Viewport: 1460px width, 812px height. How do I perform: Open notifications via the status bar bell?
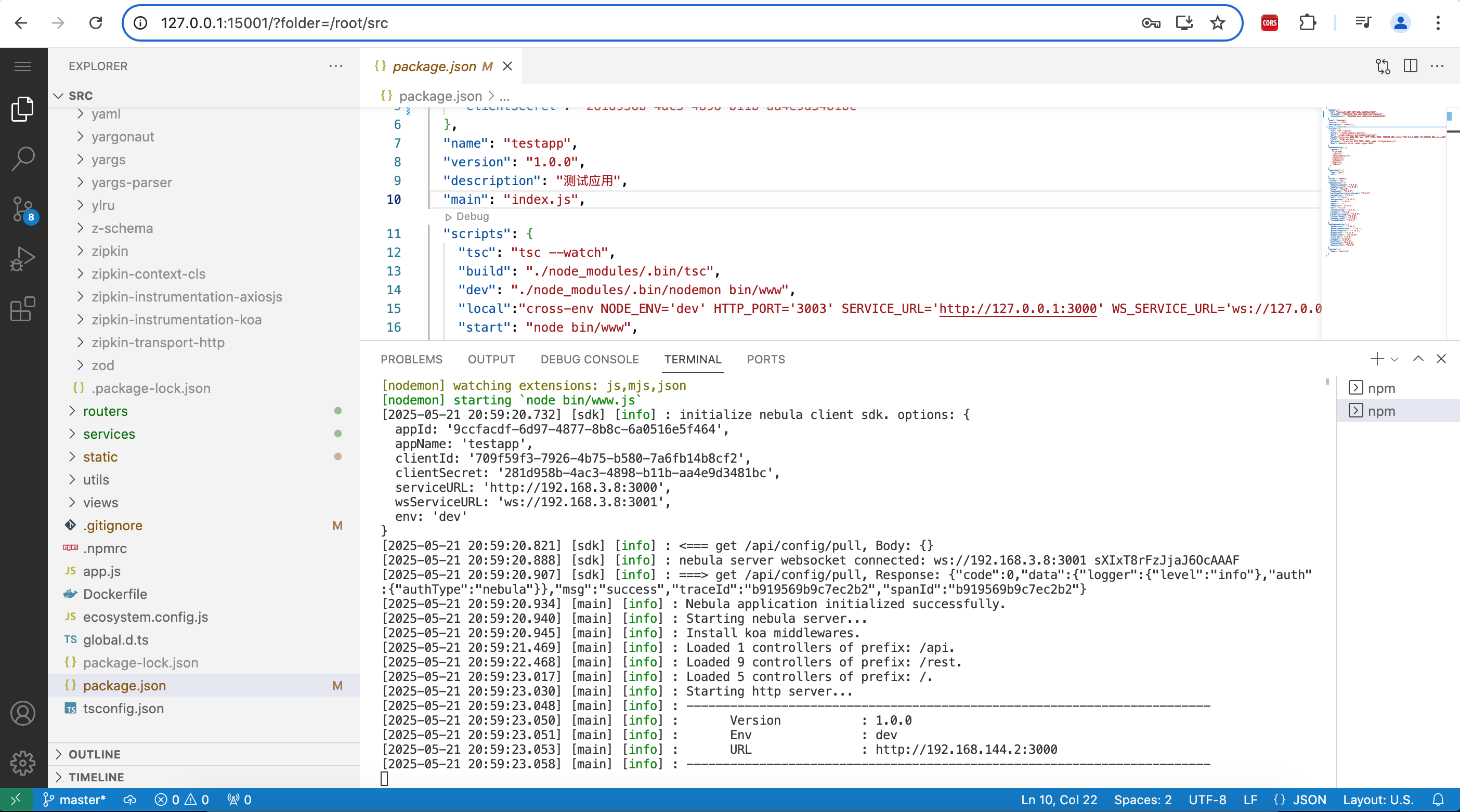1440,800
